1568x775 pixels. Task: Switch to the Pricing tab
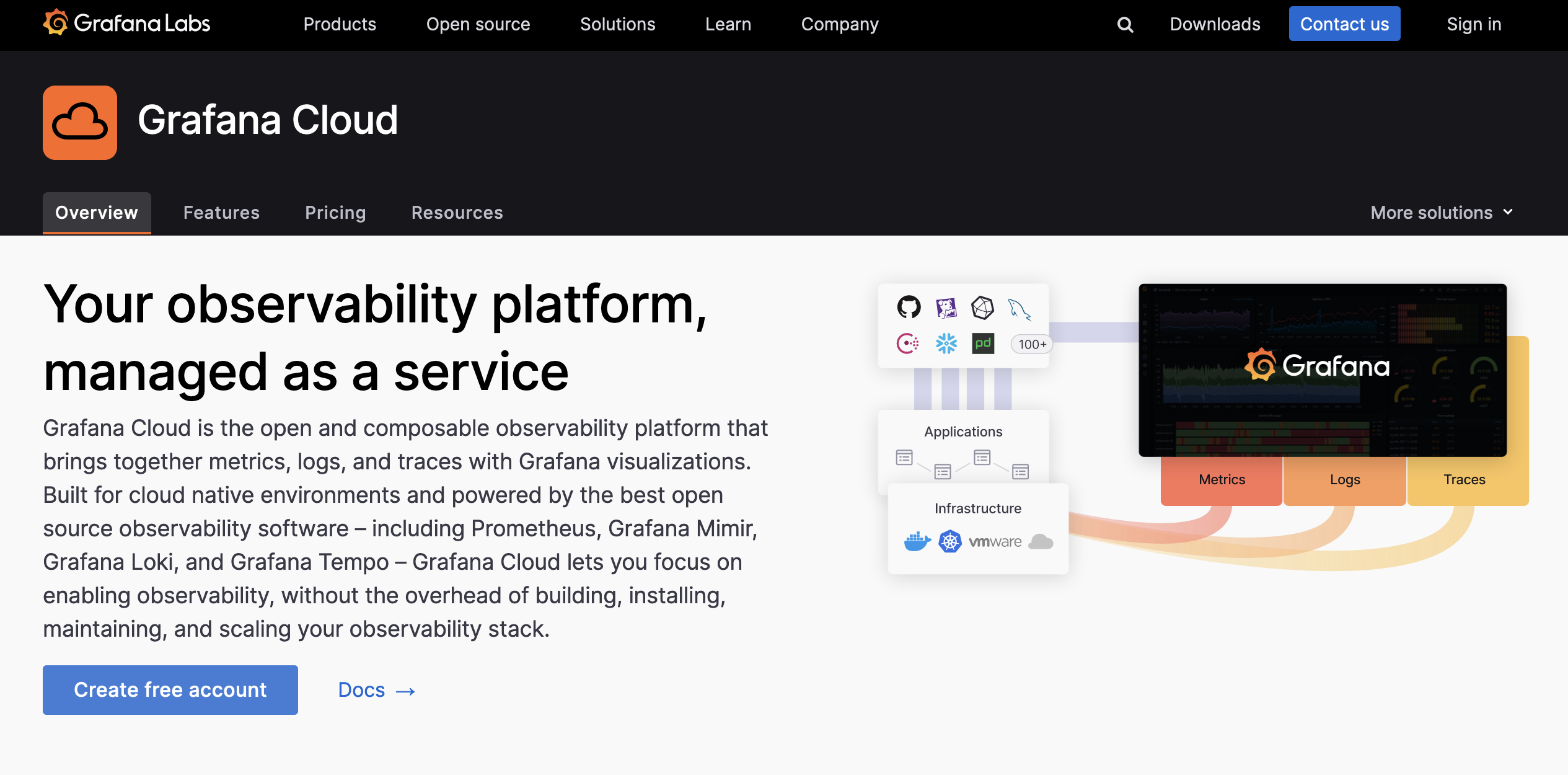tap(335, 212)
